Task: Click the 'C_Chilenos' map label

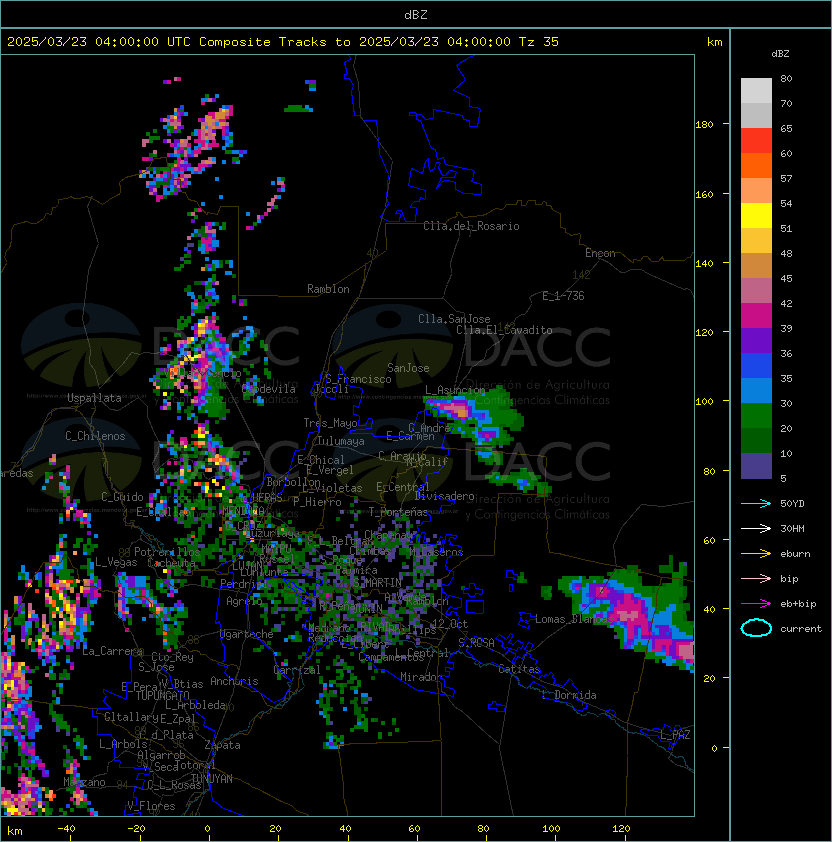Action: 95,436
